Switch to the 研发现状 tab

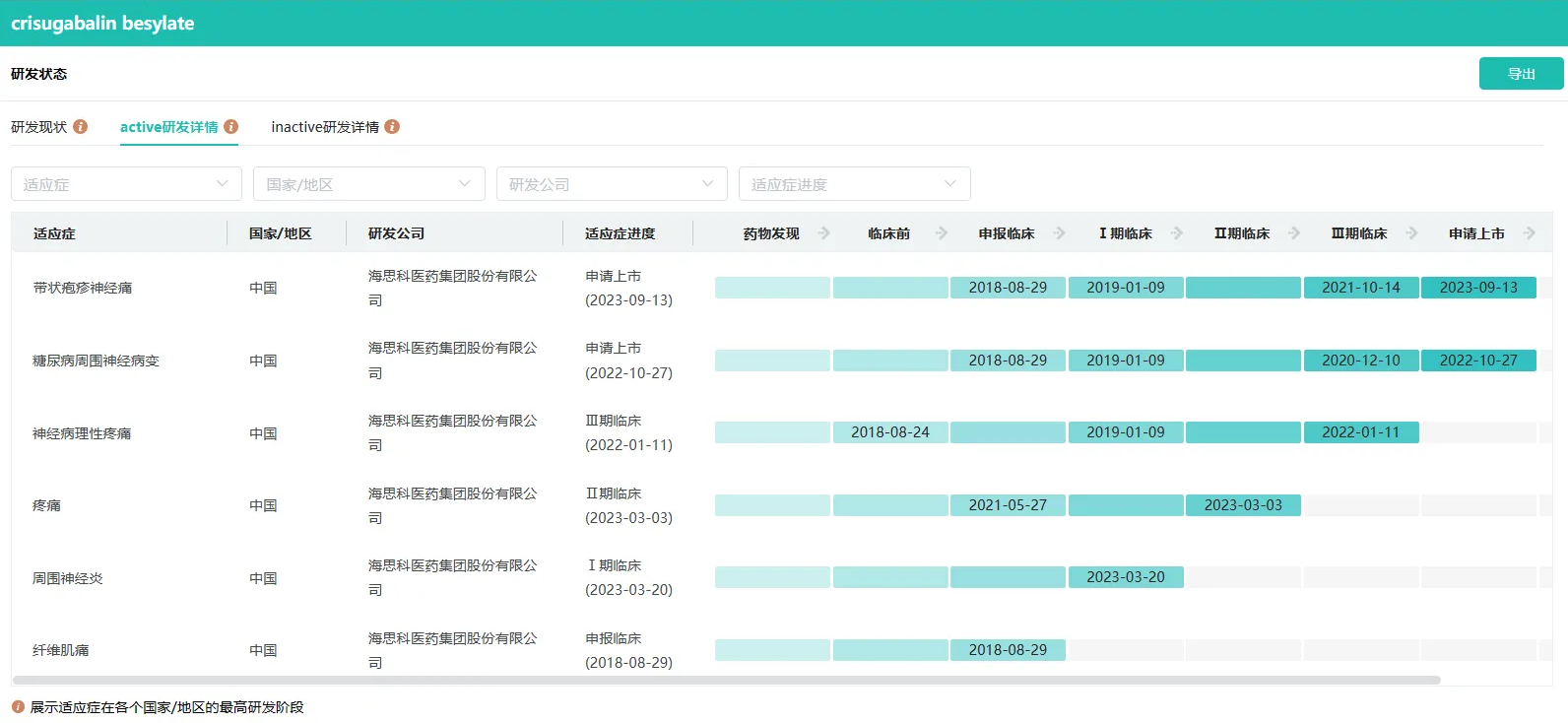tap(39, 127)
